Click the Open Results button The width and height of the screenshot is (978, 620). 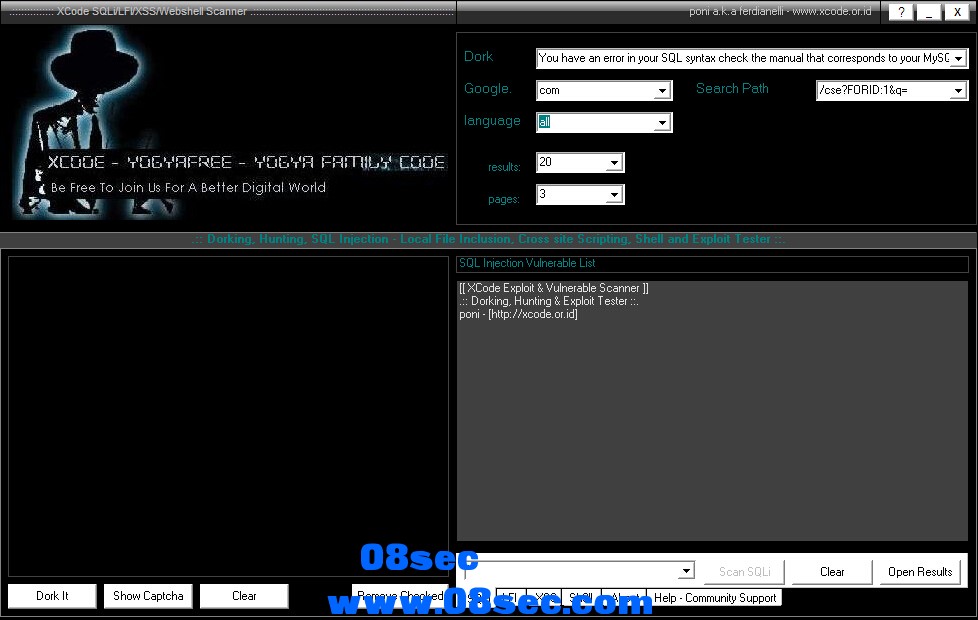[920, 571]
